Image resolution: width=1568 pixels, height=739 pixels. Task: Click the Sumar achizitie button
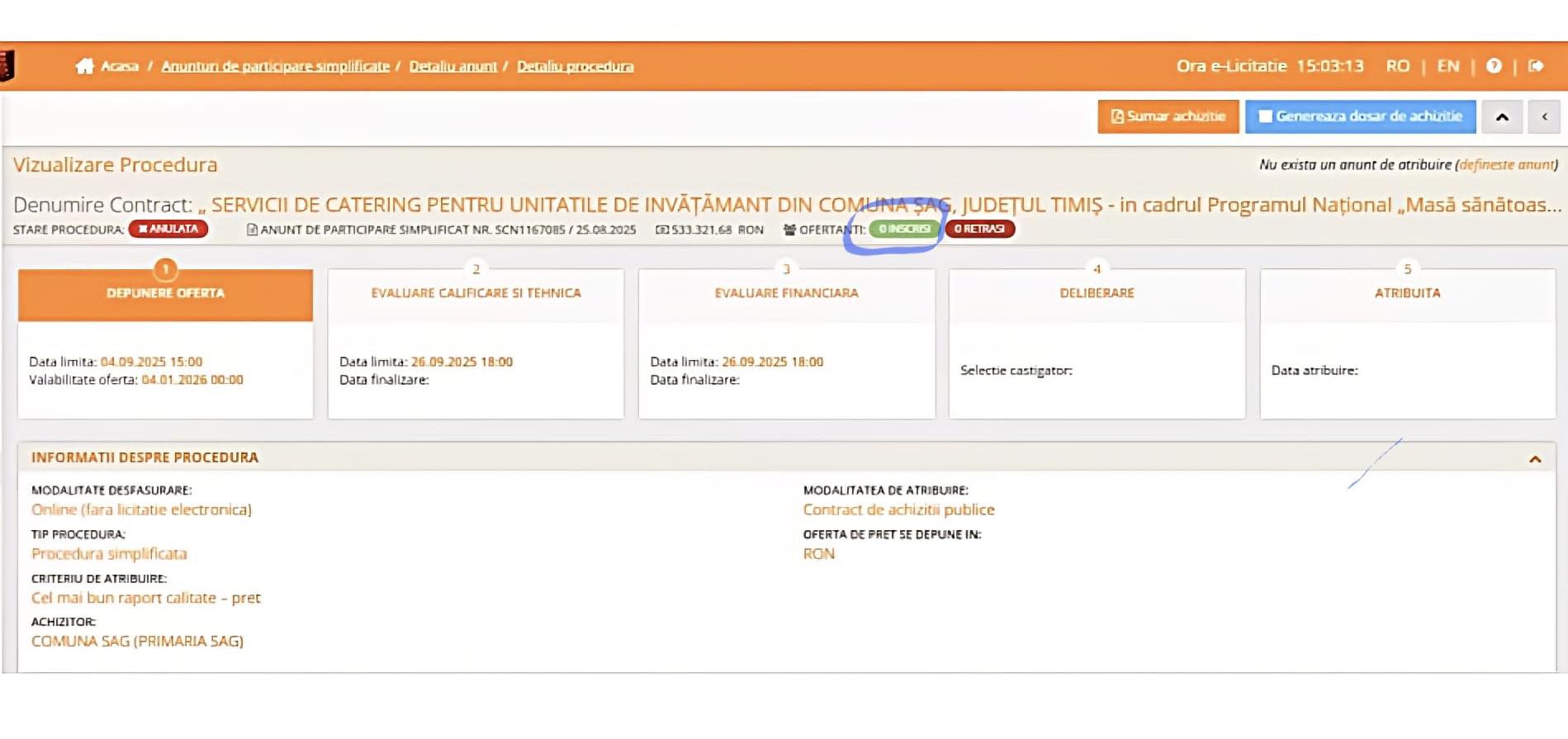[x=1168, y=116]
